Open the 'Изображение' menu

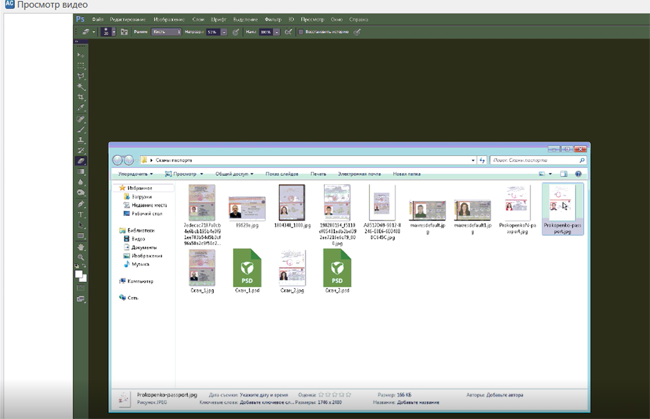169,19
